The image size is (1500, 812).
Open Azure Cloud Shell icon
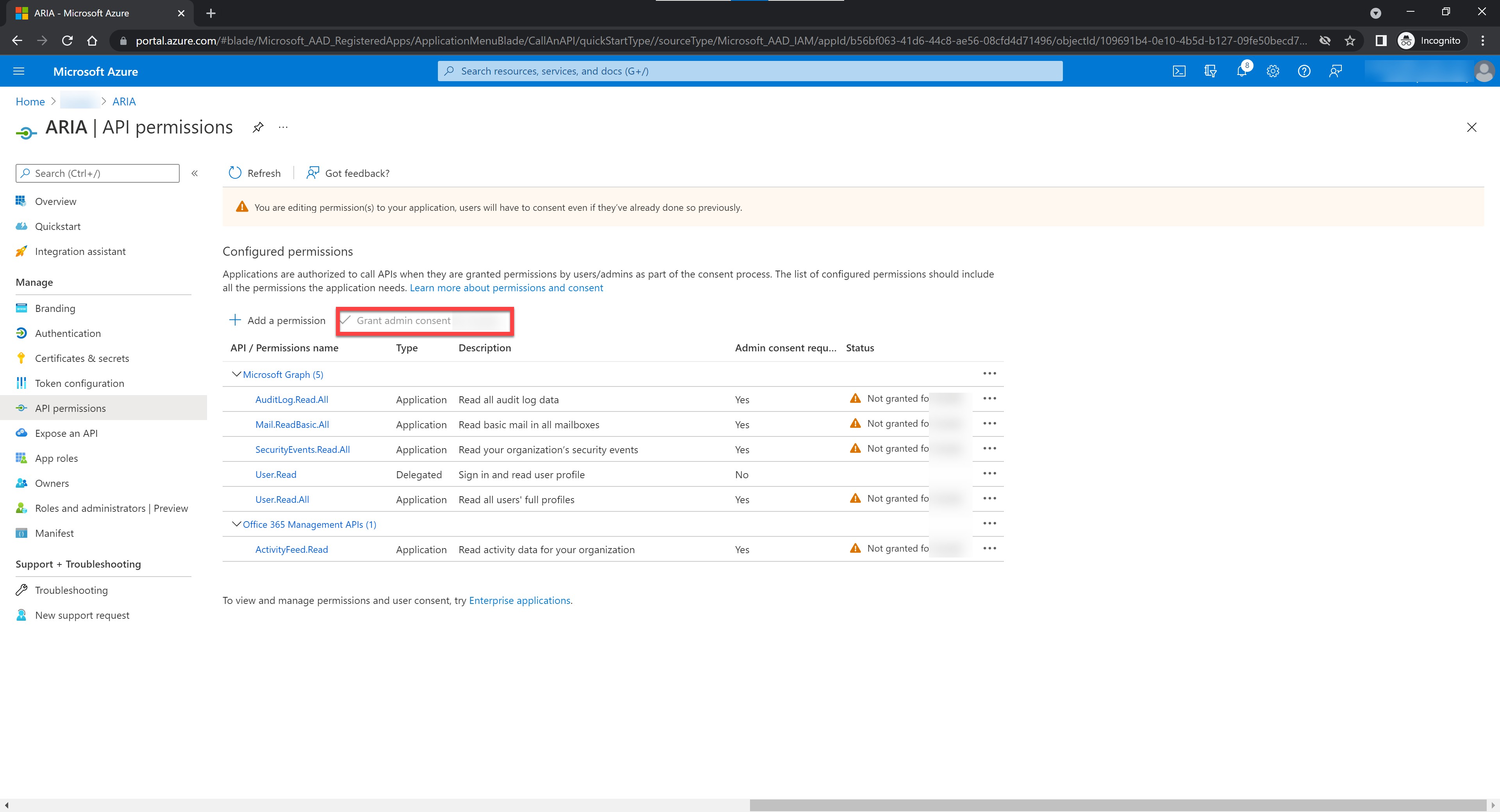(x=1179, y=71)
